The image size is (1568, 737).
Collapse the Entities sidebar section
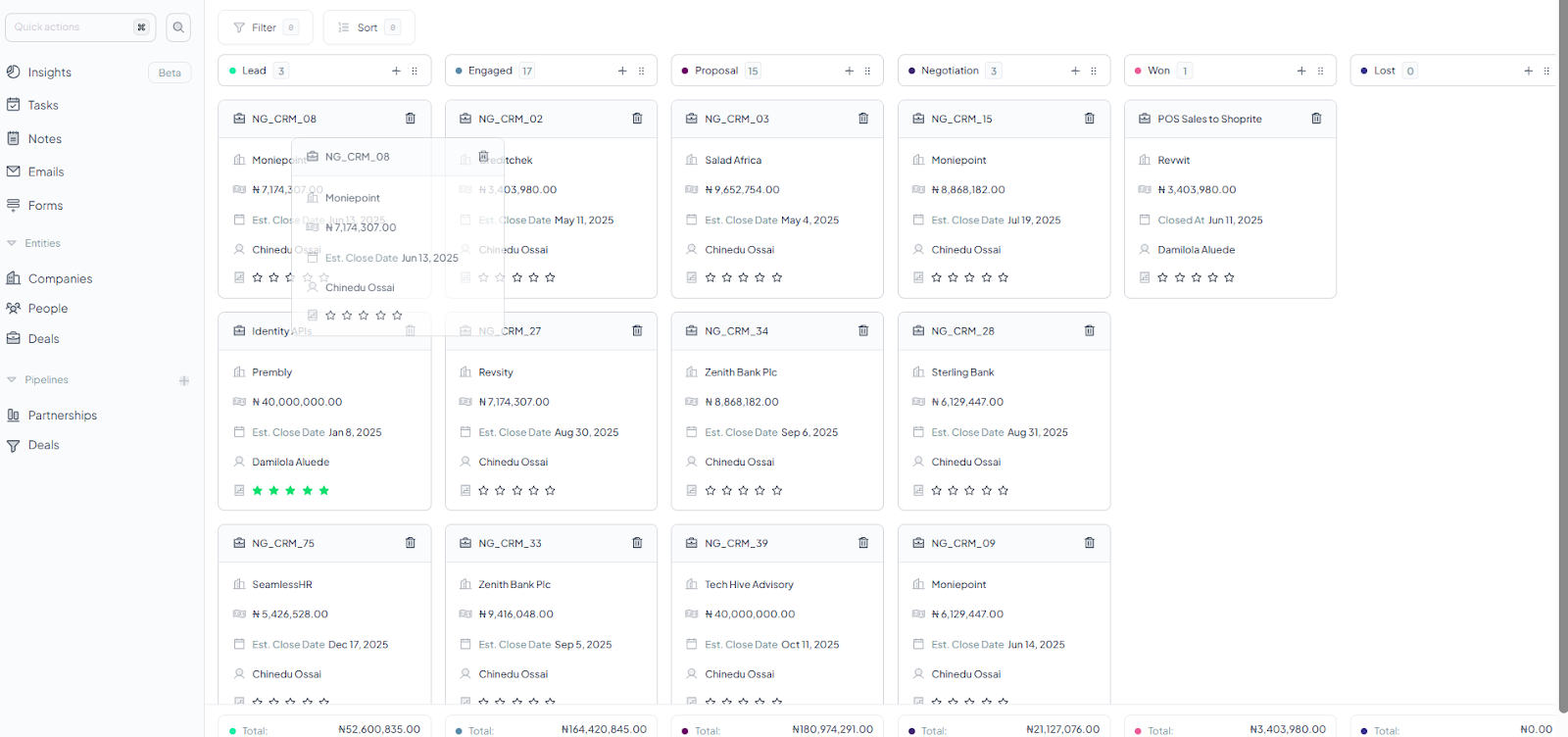(x=13, y=243)
